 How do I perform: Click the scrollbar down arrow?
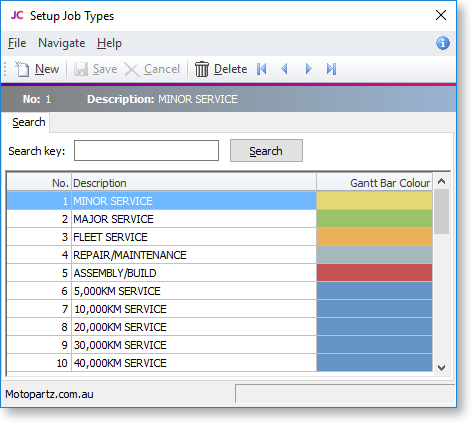tap(442, 368)
